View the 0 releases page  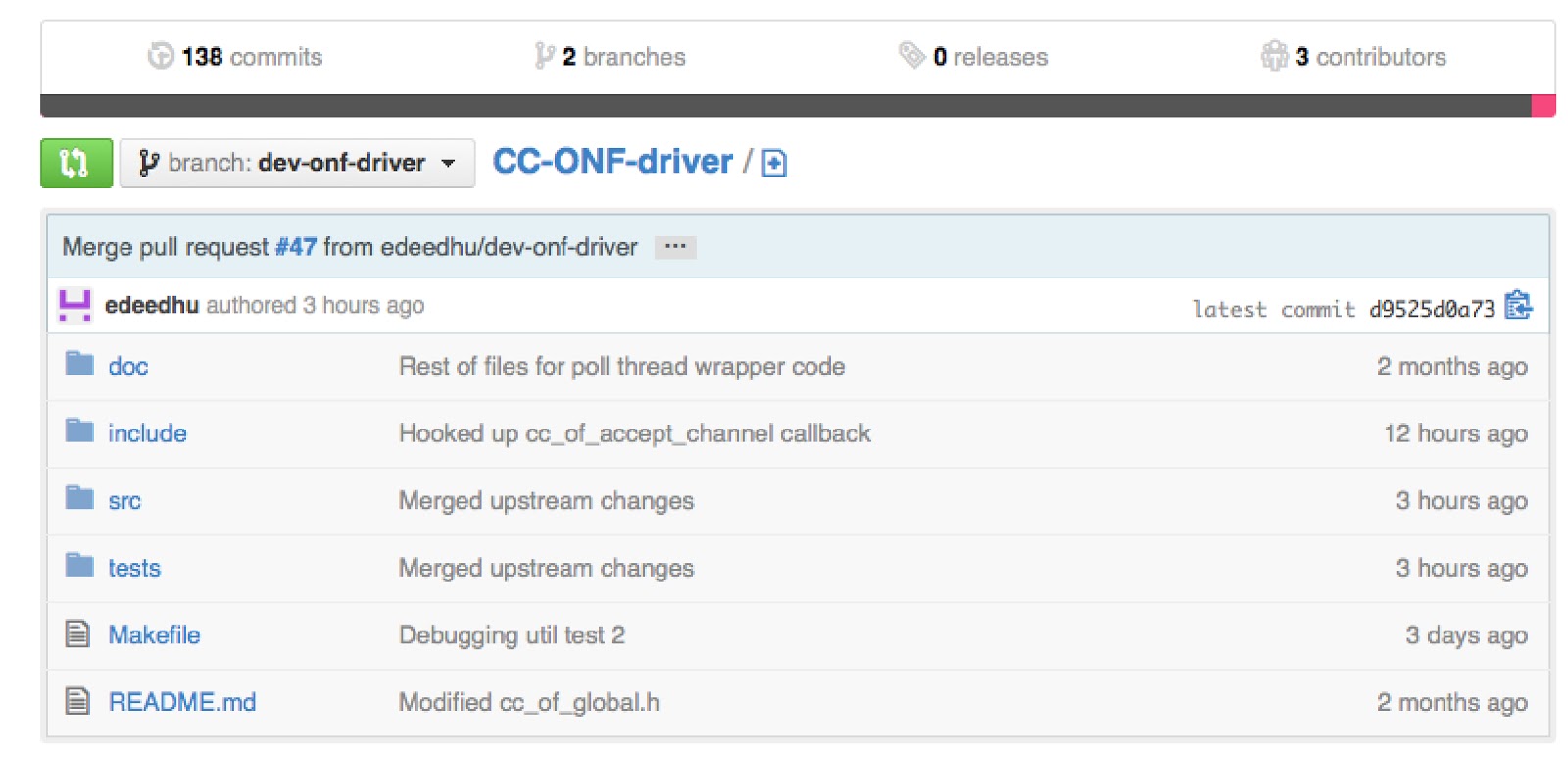[990, 57]
